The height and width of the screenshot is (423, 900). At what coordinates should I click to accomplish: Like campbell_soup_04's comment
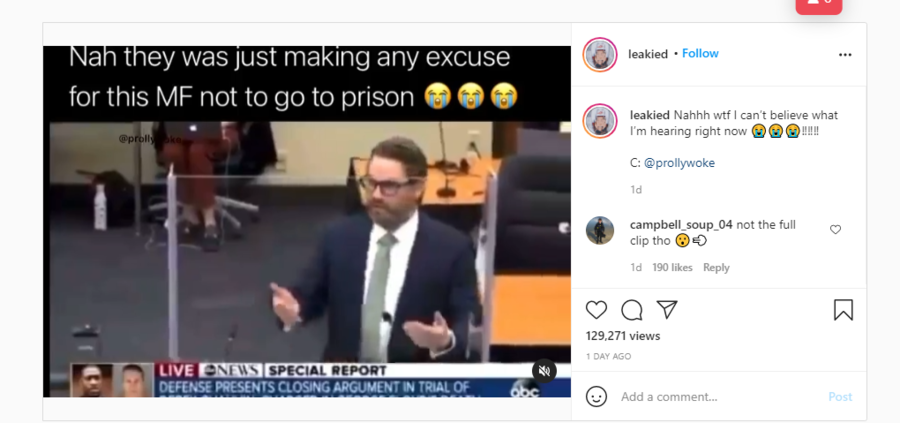point(835,230)
